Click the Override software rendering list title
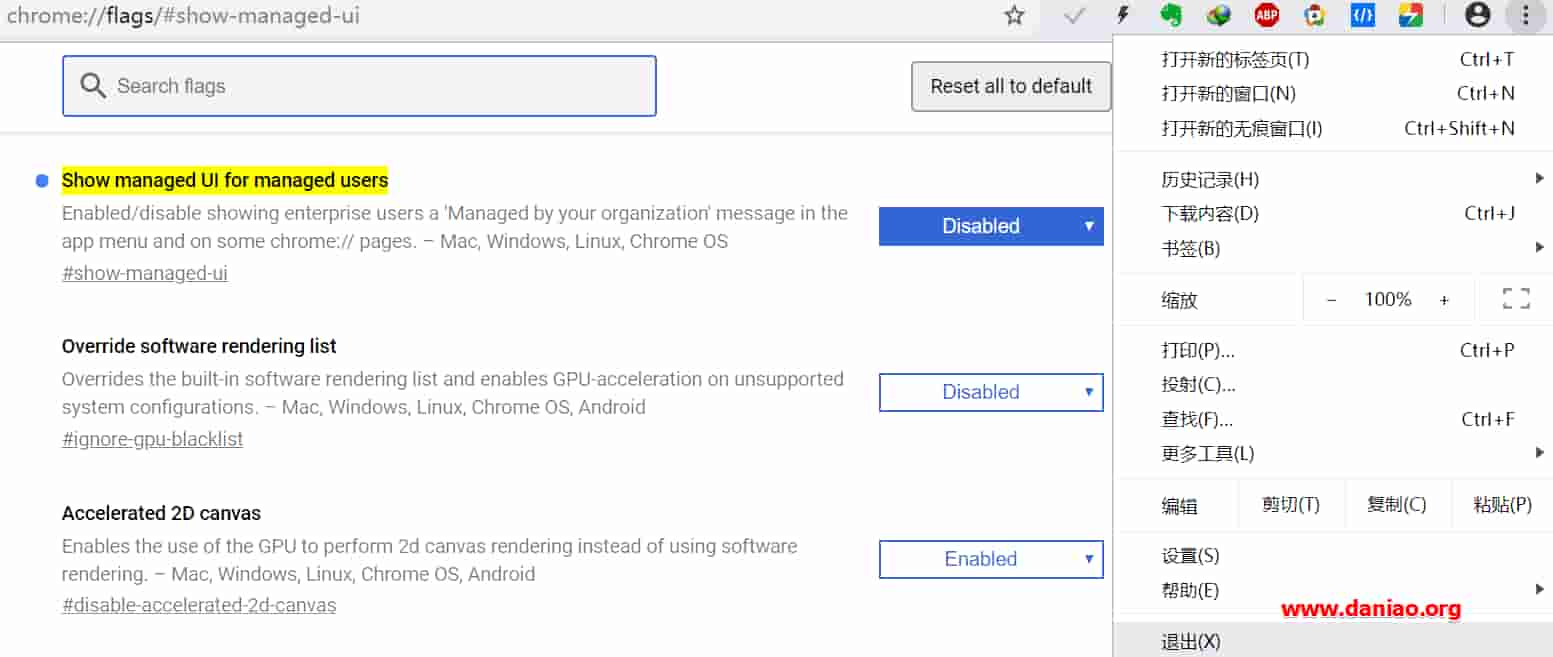1553x657 pixels. point(199,346)
